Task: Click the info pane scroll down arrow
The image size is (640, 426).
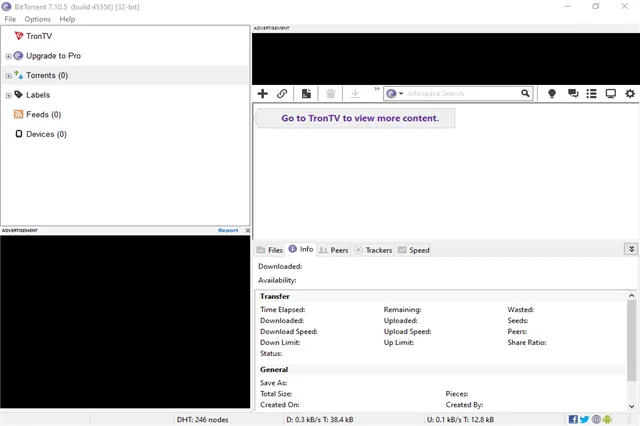Action: pyautogui.click(x=631, y=406)
